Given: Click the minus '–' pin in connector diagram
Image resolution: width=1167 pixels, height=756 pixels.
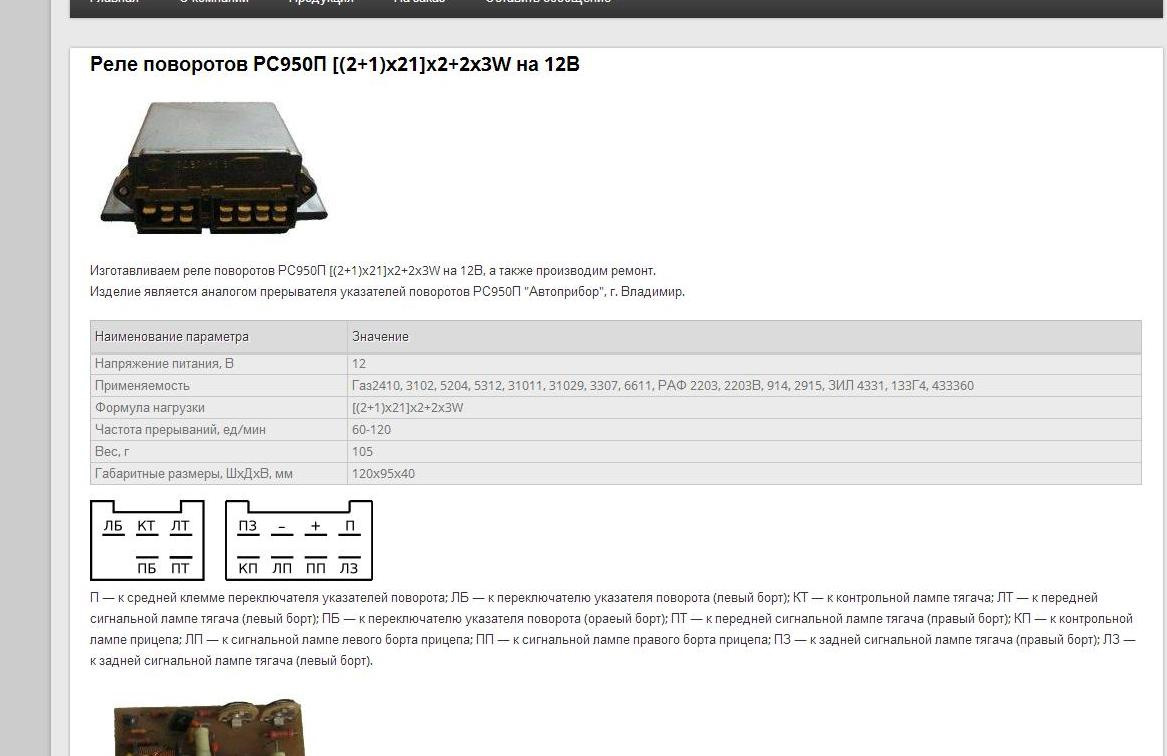Looking at the screenshot, I should pos(282,527).
